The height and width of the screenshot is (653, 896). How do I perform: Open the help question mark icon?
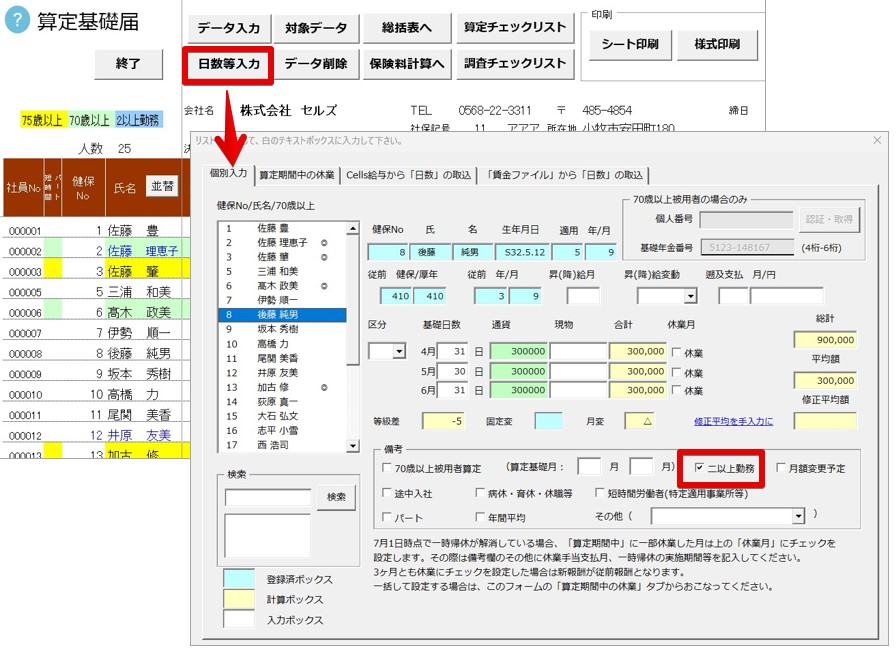[17, 21]
